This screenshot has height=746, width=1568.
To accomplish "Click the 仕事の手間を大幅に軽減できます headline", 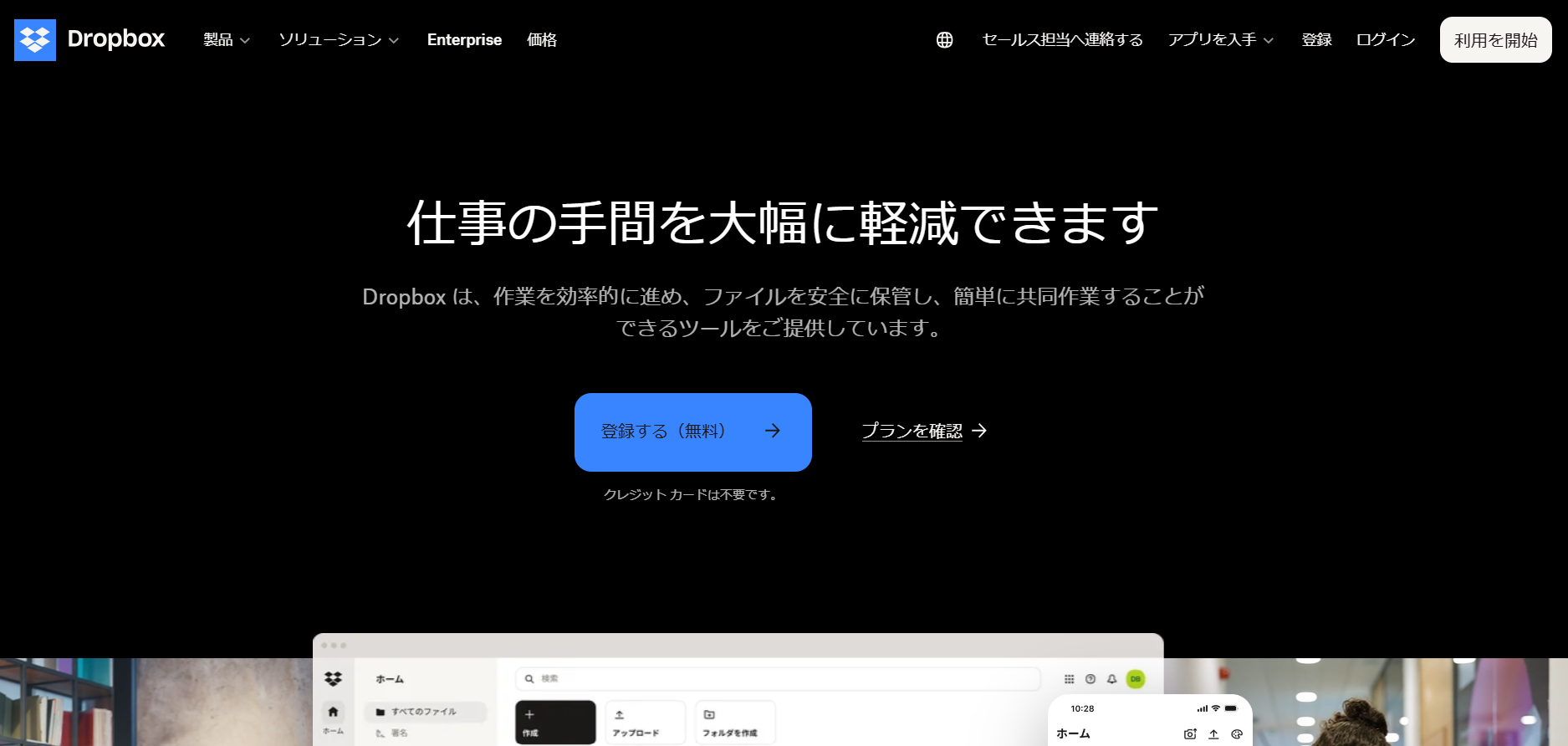I will [784, 222].
